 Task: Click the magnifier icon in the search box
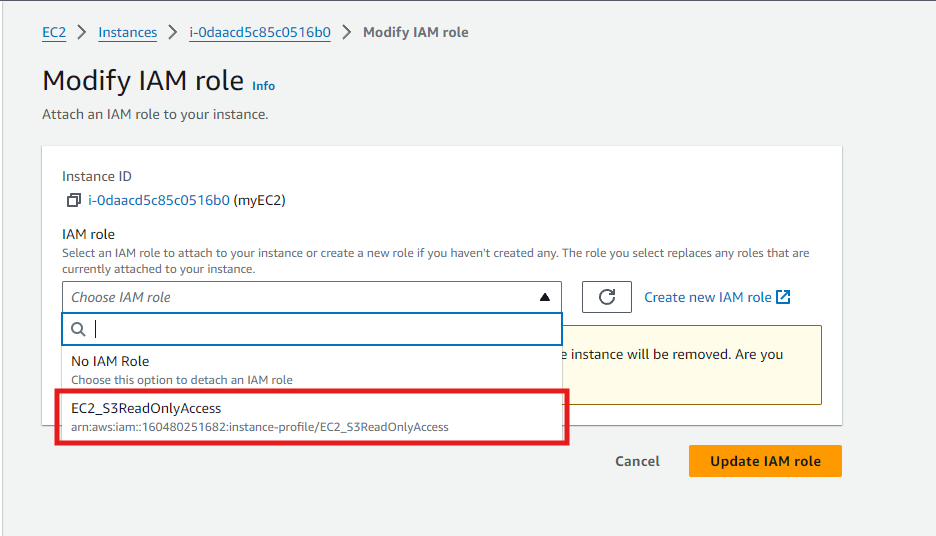click(x=77, y=328)
